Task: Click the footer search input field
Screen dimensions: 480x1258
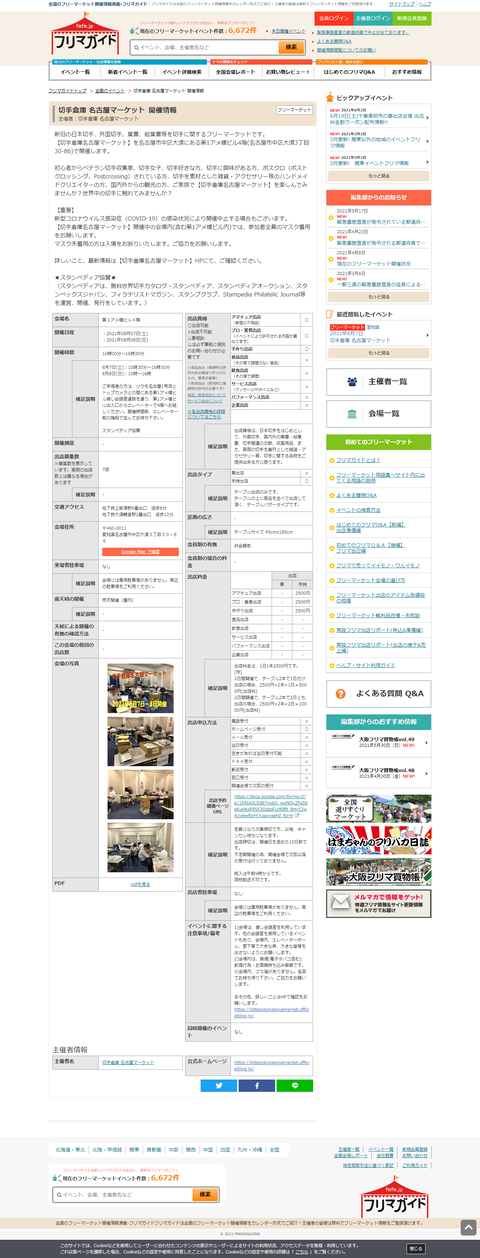Action: coord(124,1194)
